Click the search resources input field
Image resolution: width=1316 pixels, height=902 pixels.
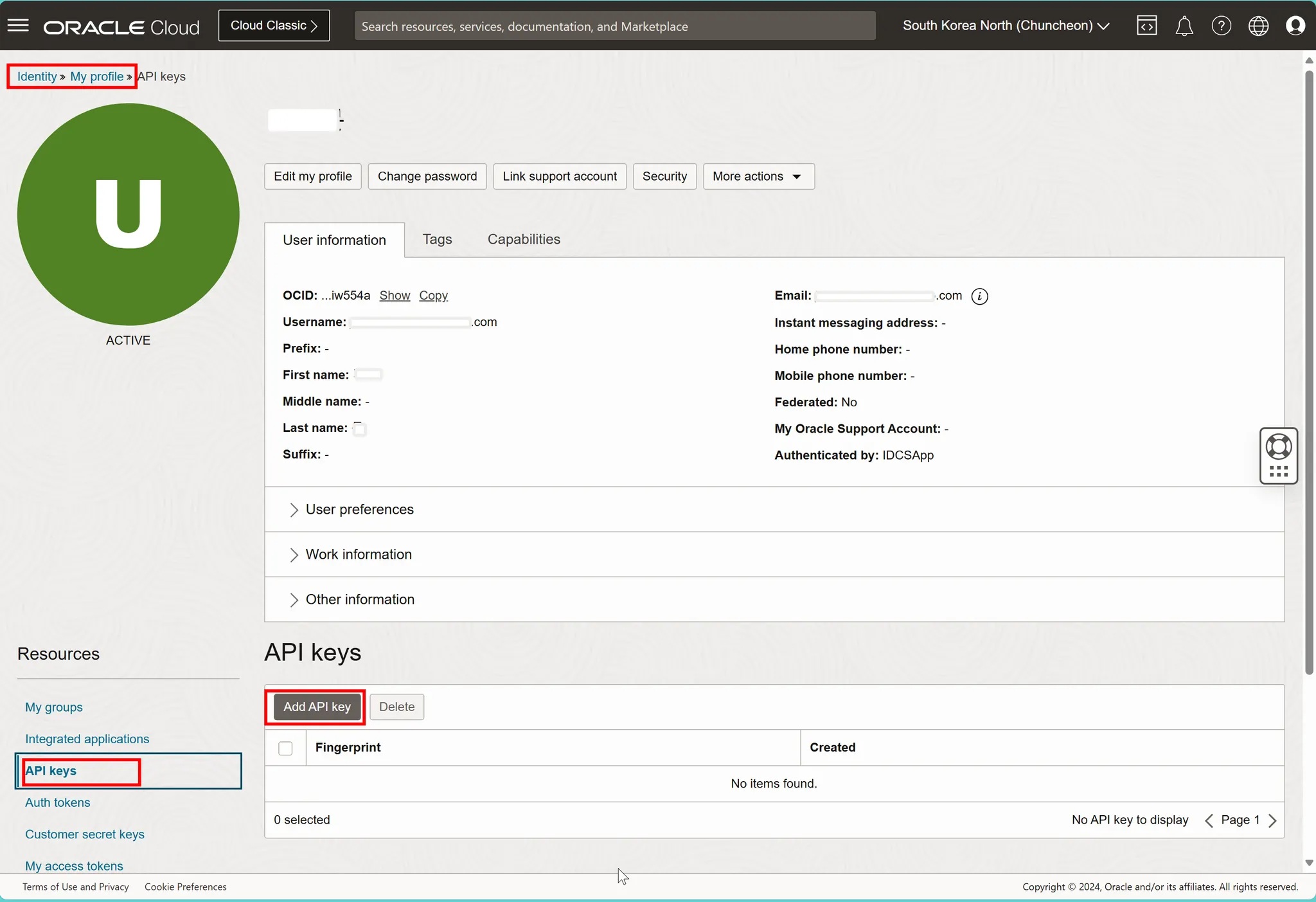coord(614,26)
